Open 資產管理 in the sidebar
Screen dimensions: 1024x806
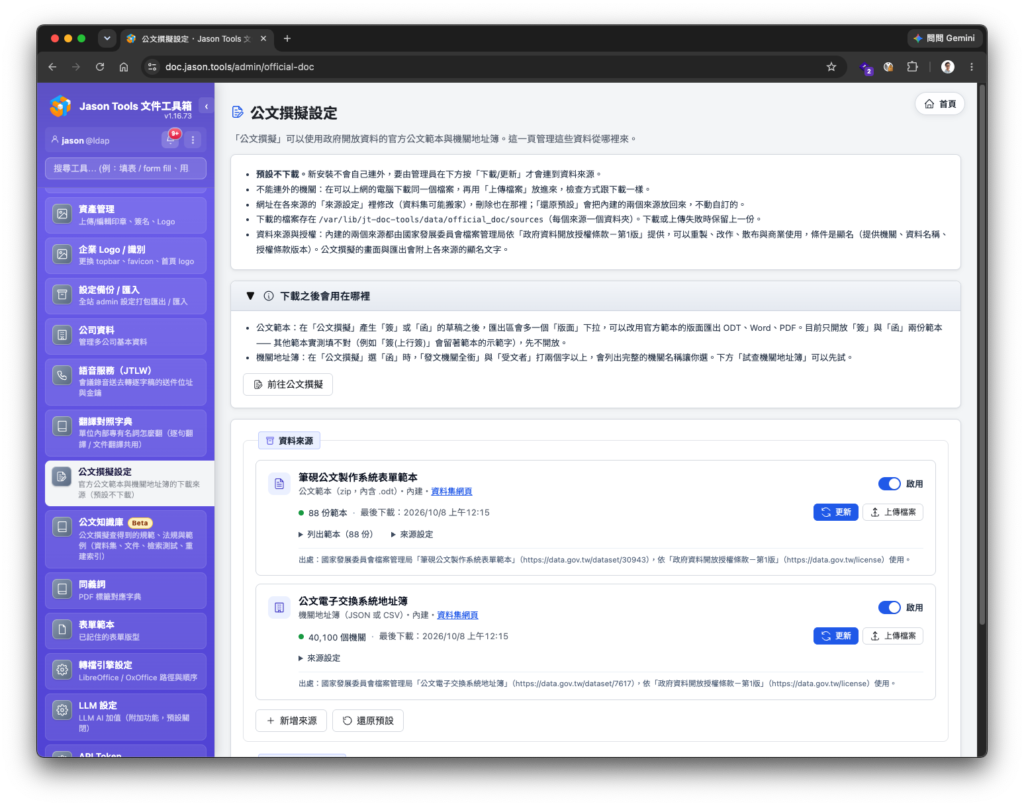pos(125,215)
